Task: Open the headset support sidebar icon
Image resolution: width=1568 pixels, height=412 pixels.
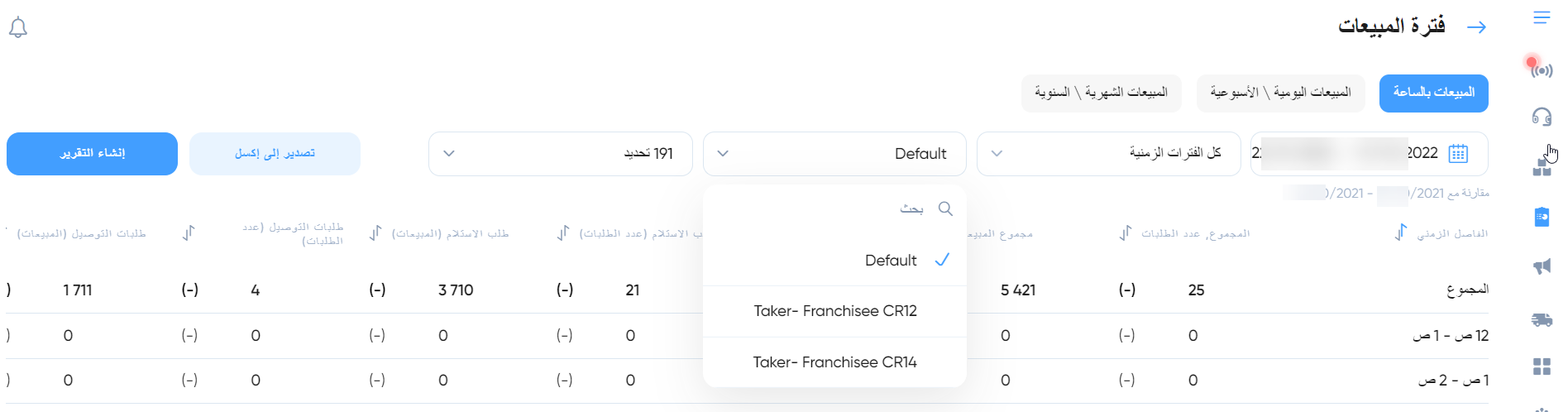Action: pos(1542,117)
